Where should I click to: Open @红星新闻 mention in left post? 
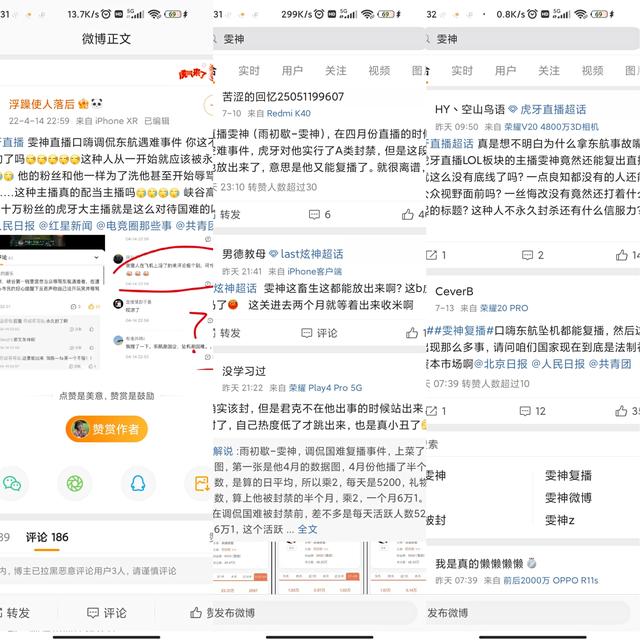(65, 225)
